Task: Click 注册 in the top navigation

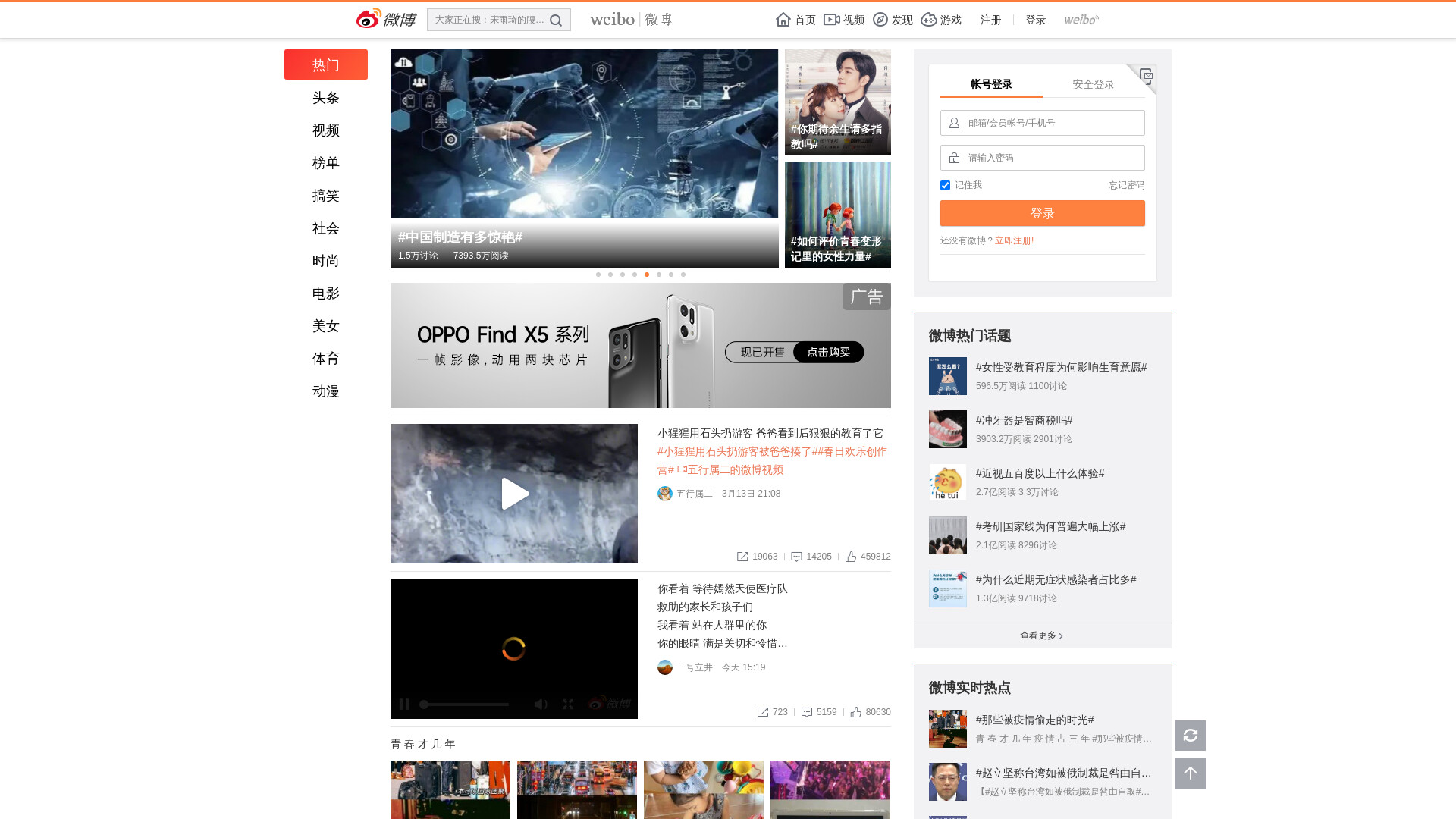Action: [990, 20]
